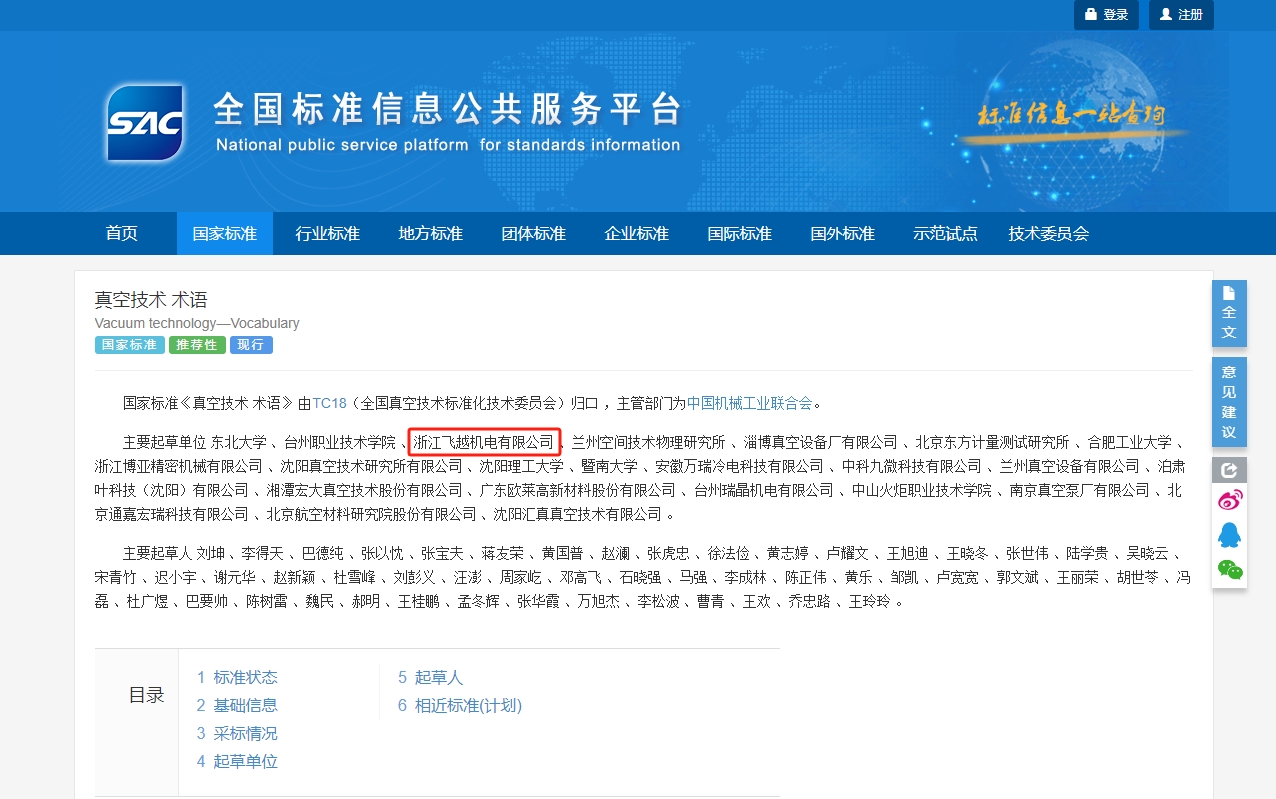The image size is (1276, 799).
Task: Open the TC18 committee link
Action: pos(329,404)
